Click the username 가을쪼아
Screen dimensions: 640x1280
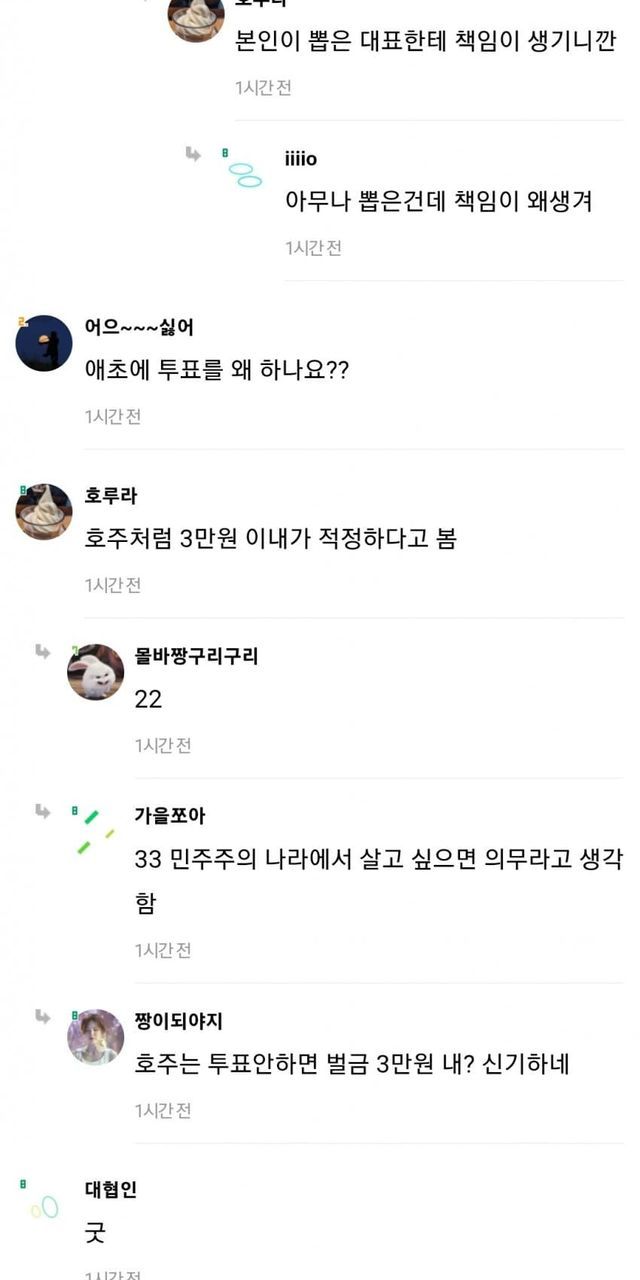click(170, 816)
